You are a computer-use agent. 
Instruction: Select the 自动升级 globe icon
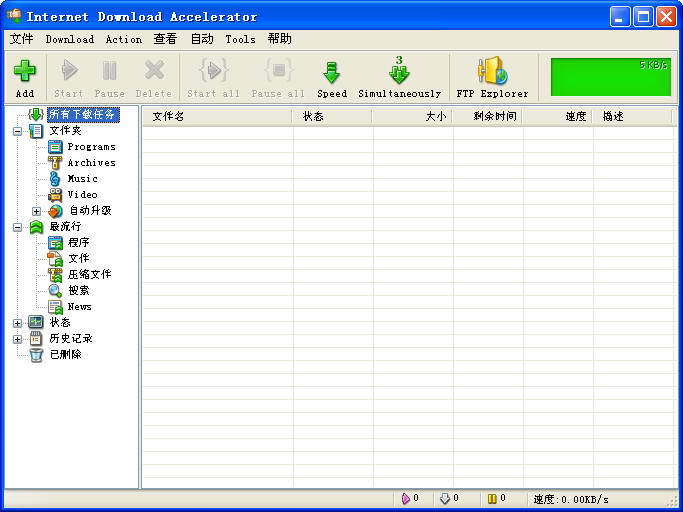[55, 211]
